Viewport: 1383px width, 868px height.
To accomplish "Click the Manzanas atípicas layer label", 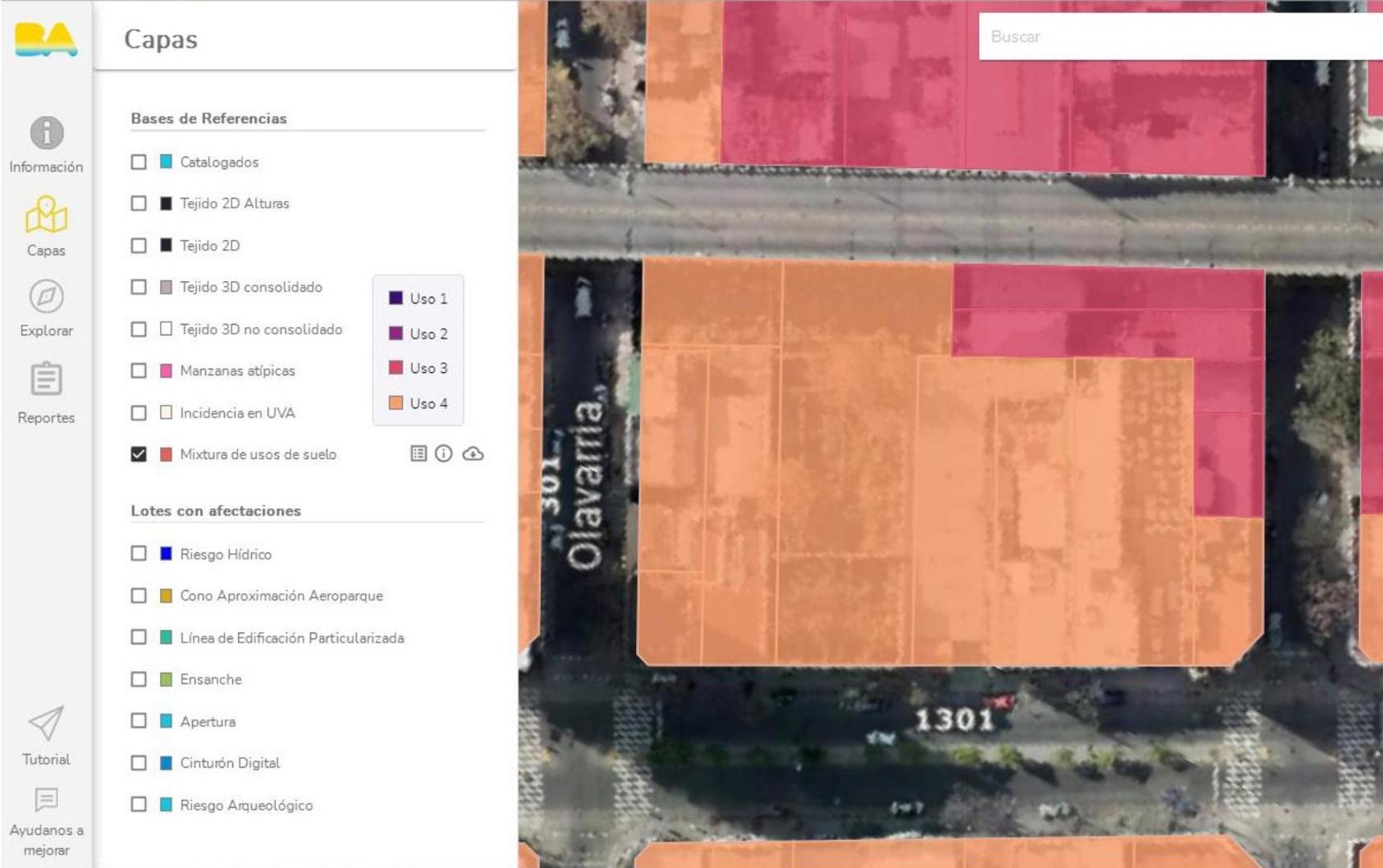I will pos(237,371).
